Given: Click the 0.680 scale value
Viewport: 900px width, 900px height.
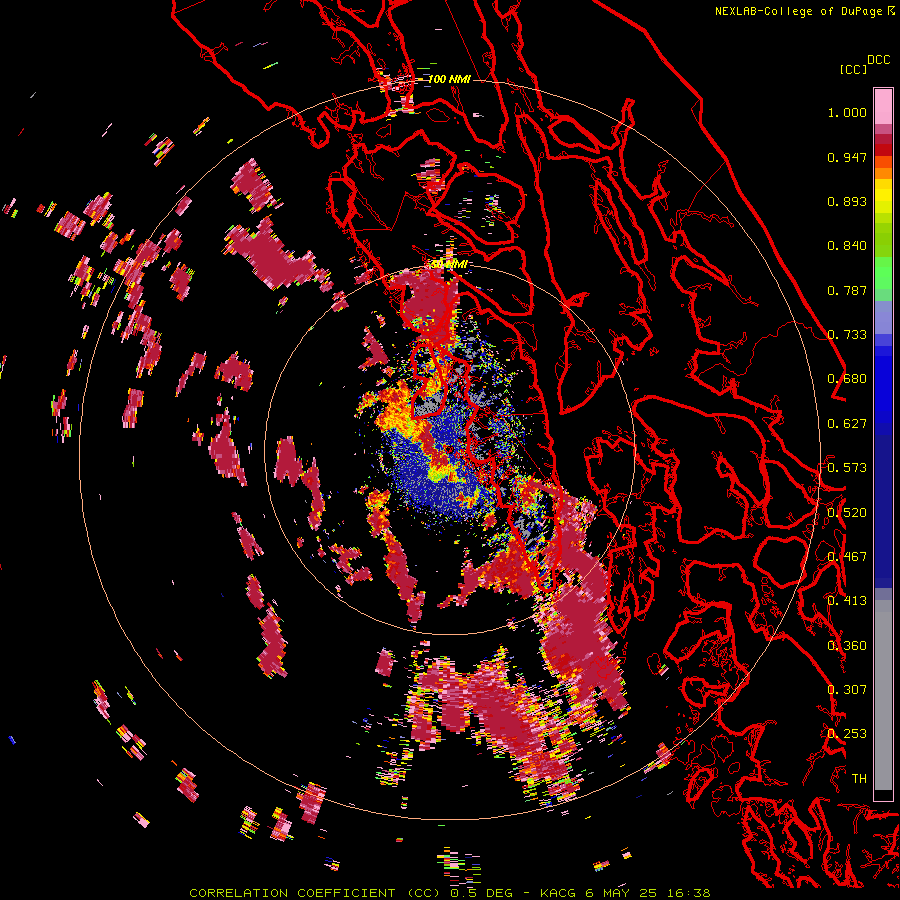Looking at the screenshot, I should pyautogui.click(x=847, y=379).
